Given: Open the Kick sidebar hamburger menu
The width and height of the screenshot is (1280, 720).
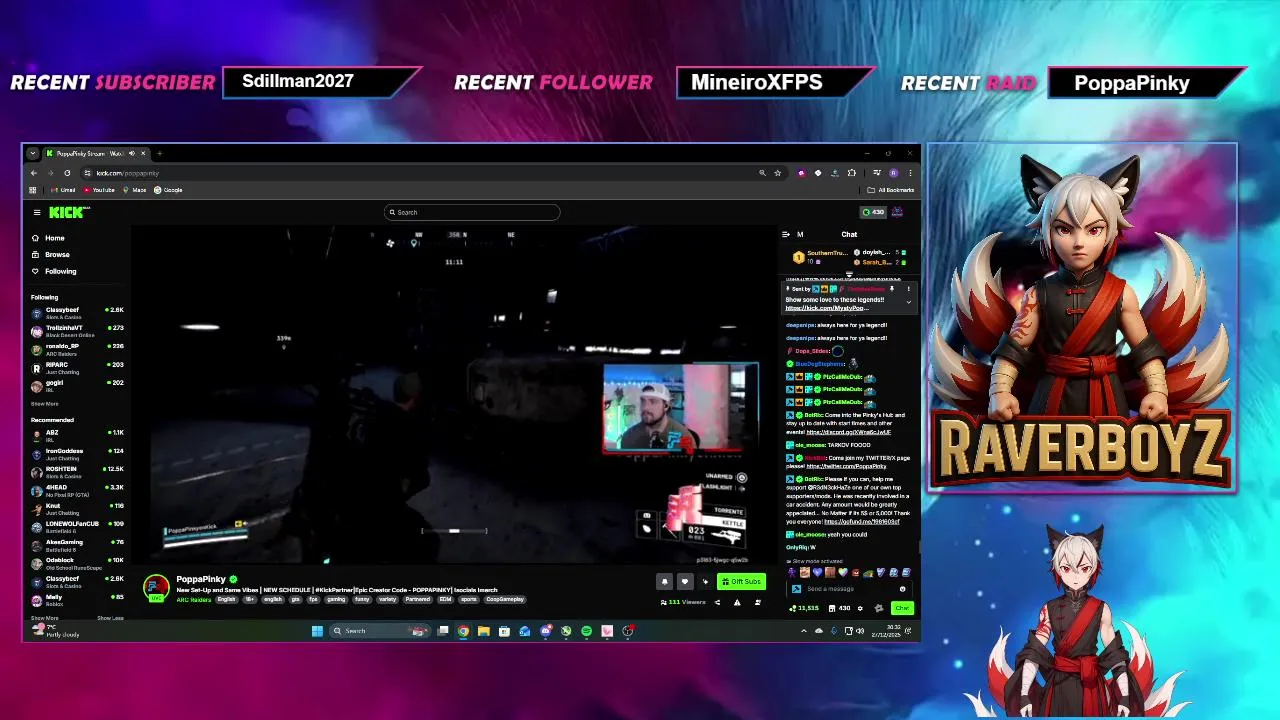Looking at the screenshot, I should tap(37, 212).
